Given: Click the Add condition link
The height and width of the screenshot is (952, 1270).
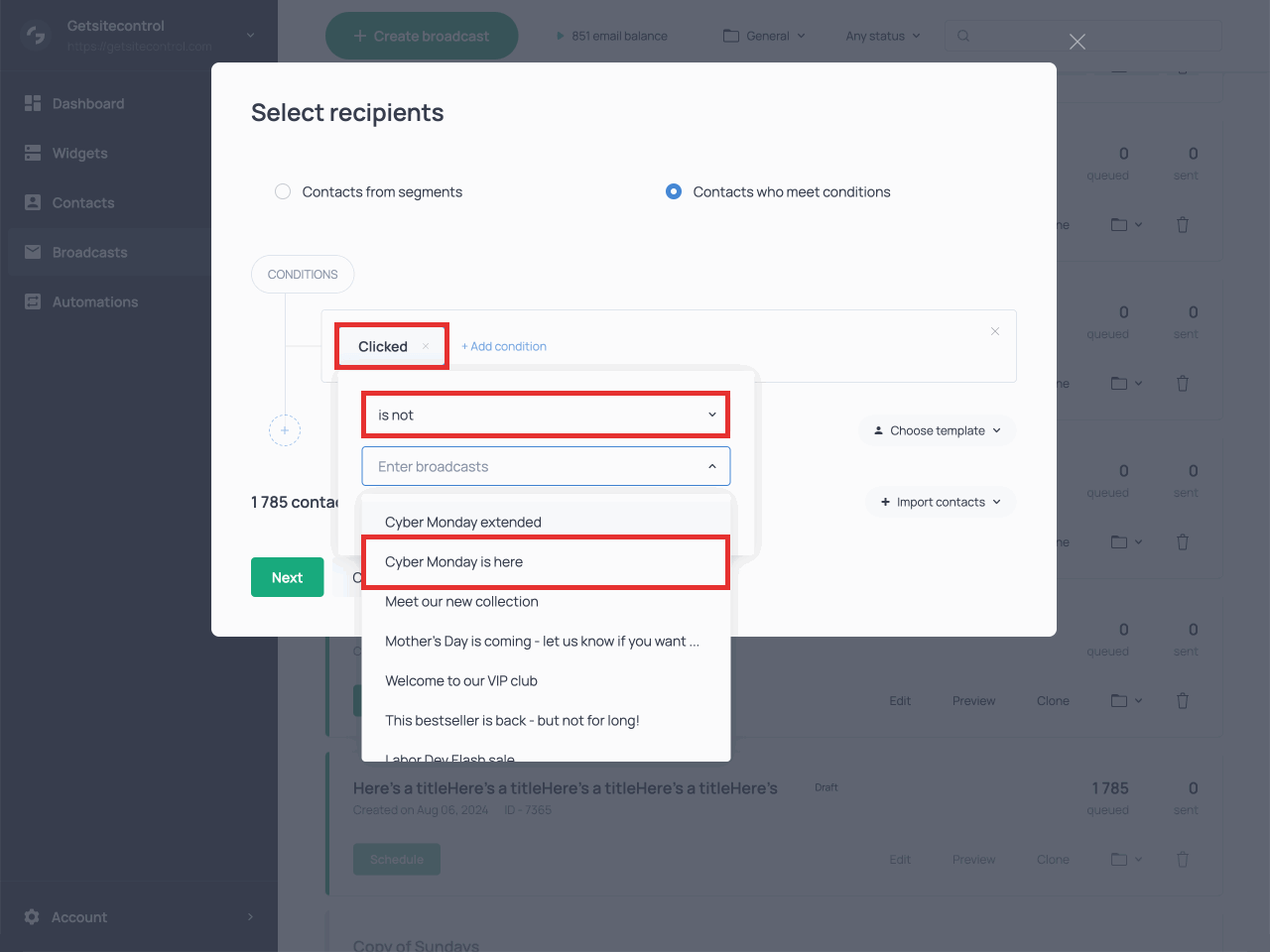Looking at the screenshot, I should click(504, 346).
